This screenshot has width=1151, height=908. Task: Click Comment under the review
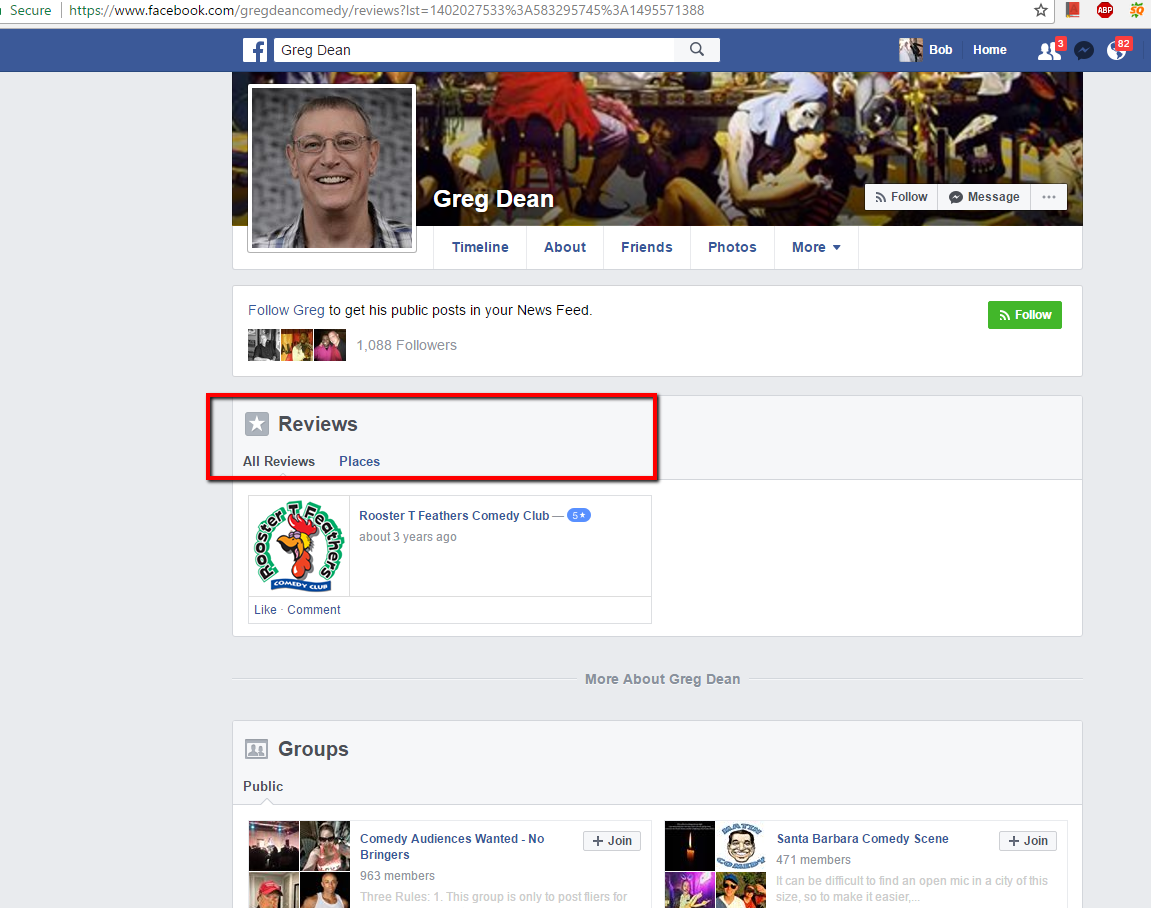click(x=313, y=609)
